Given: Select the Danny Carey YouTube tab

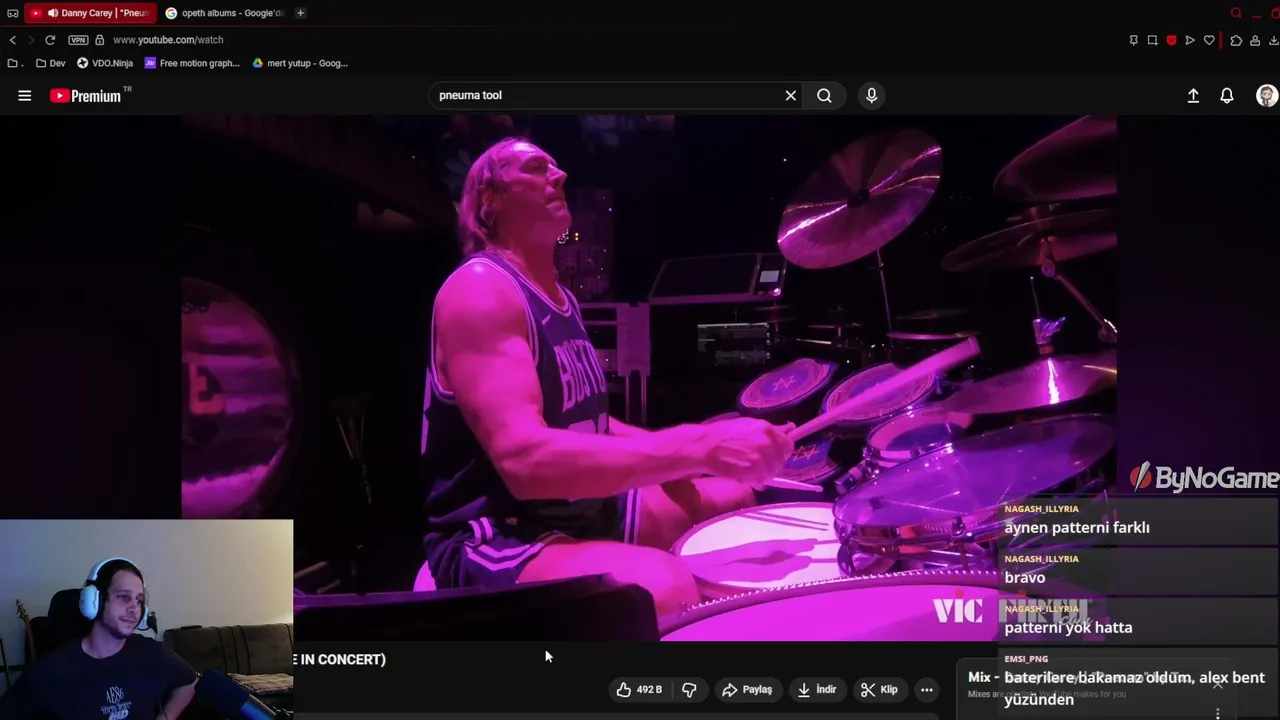Looking at the screenshot, I should click(x=91, y=13).
